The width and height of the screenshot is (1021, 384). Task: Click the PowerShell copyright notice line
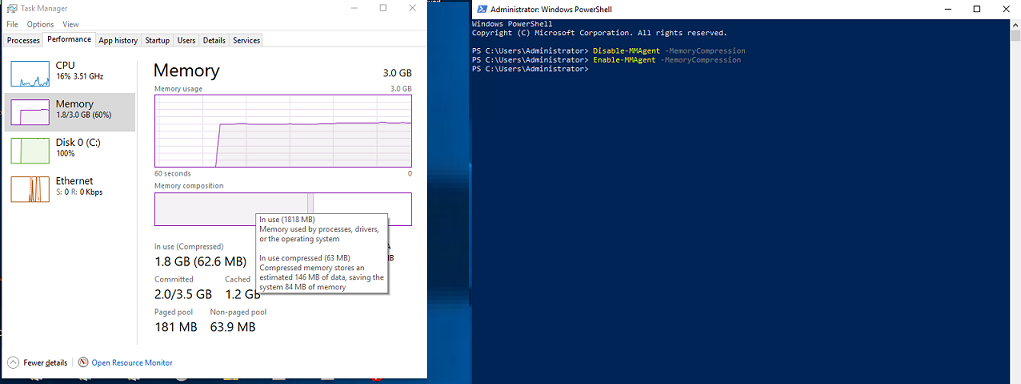pyautogui.click(x=599, y=33)
